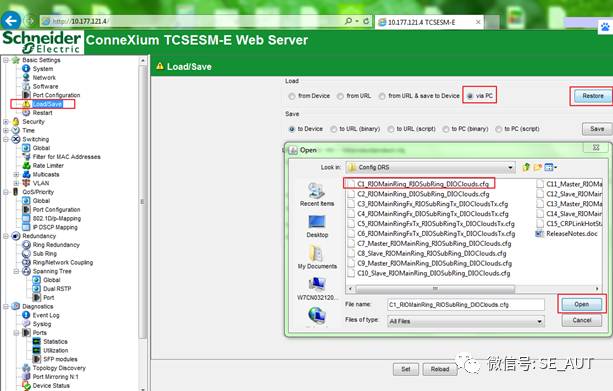Select Load/Save in navigation tree

point(47,104)
